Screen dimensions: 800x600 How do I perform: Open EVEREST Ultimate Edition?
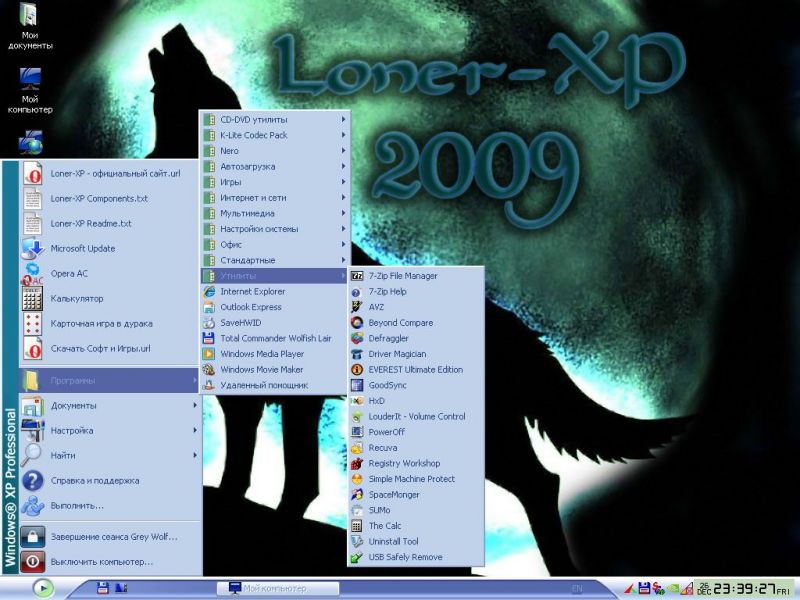pyautogui.click(x=415, y=370)
